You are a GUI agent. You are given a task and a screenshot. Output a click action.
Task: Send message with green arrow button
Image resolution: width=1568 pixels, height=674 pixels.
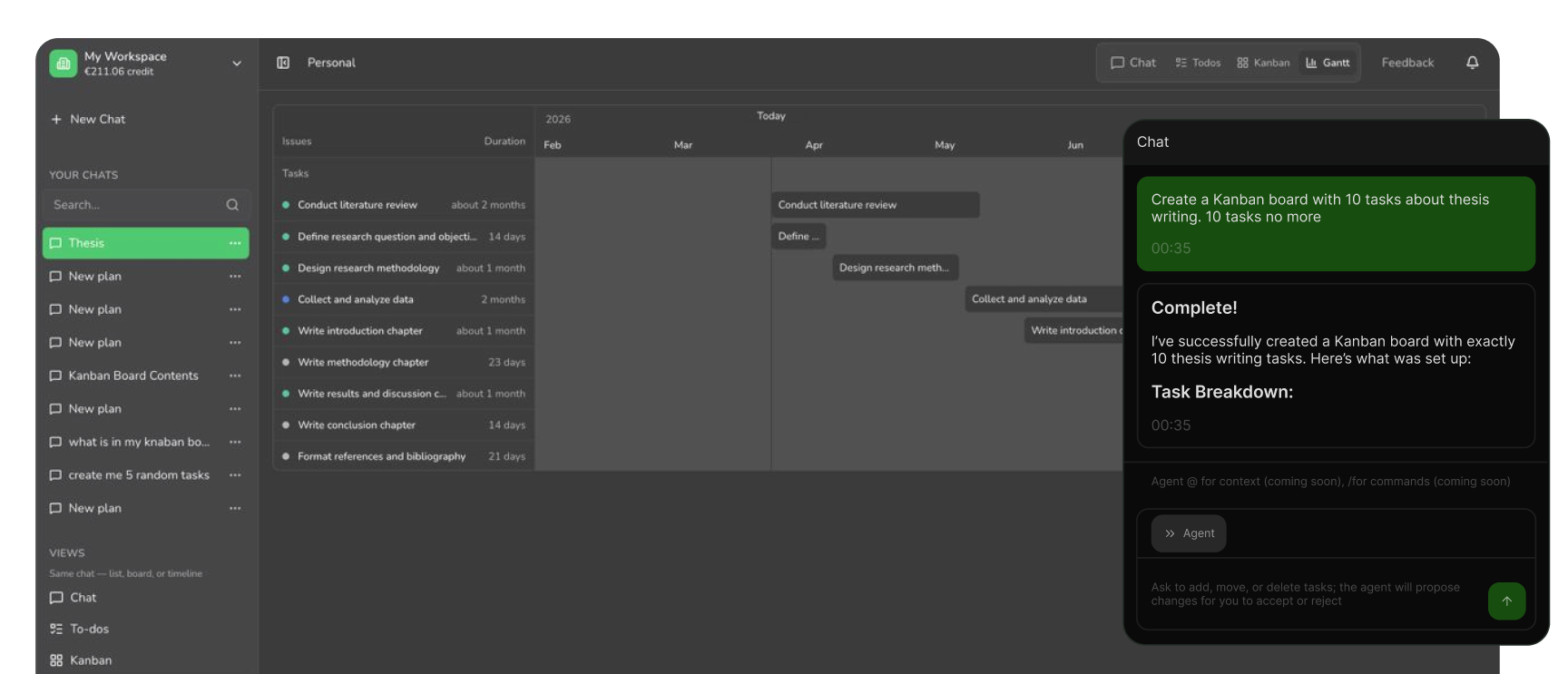[1506, 601]
